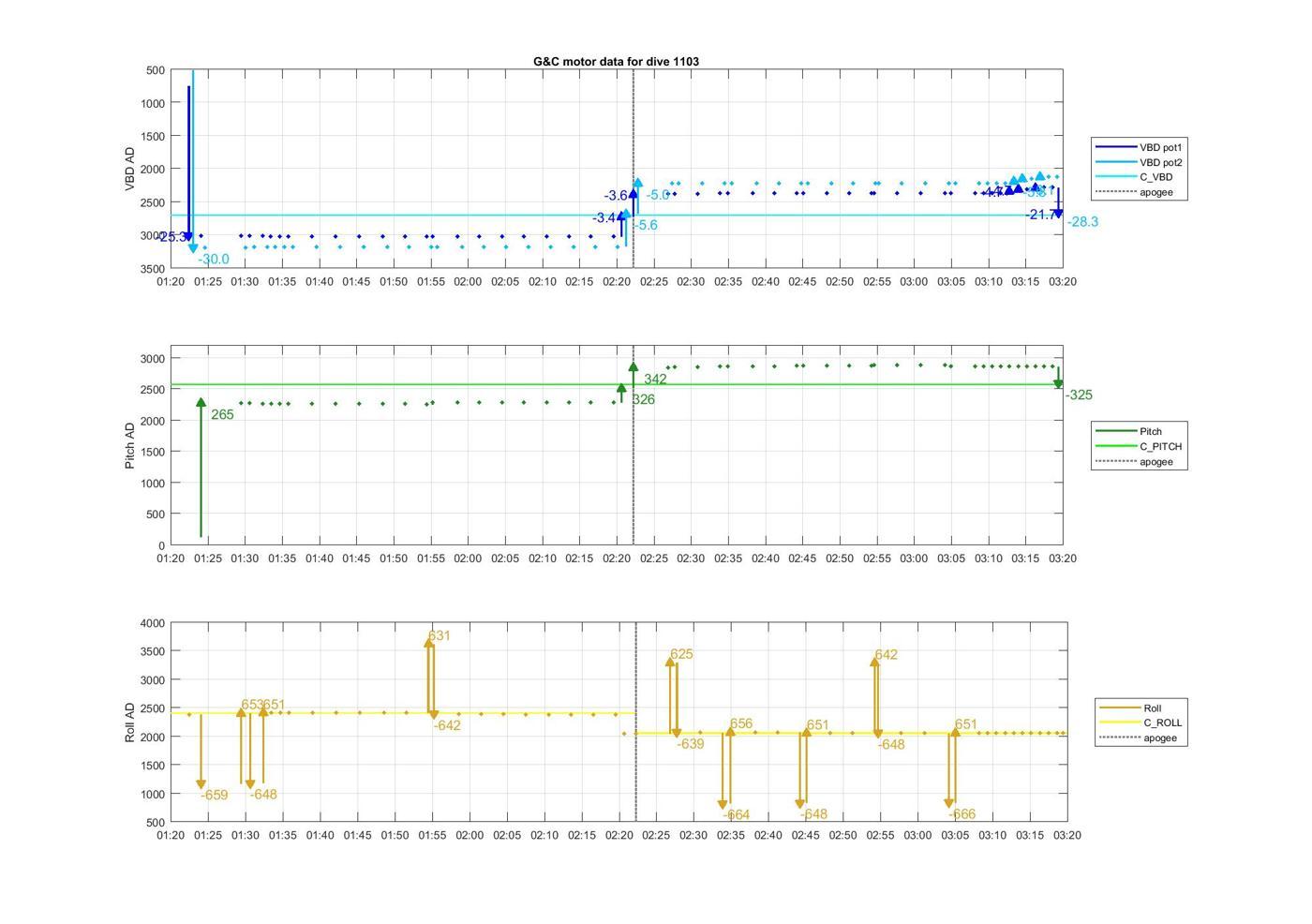Click the dark blue line sample beside "VBD pot1"
This screenshot has width=1312, height=924.
[1115, 147]
